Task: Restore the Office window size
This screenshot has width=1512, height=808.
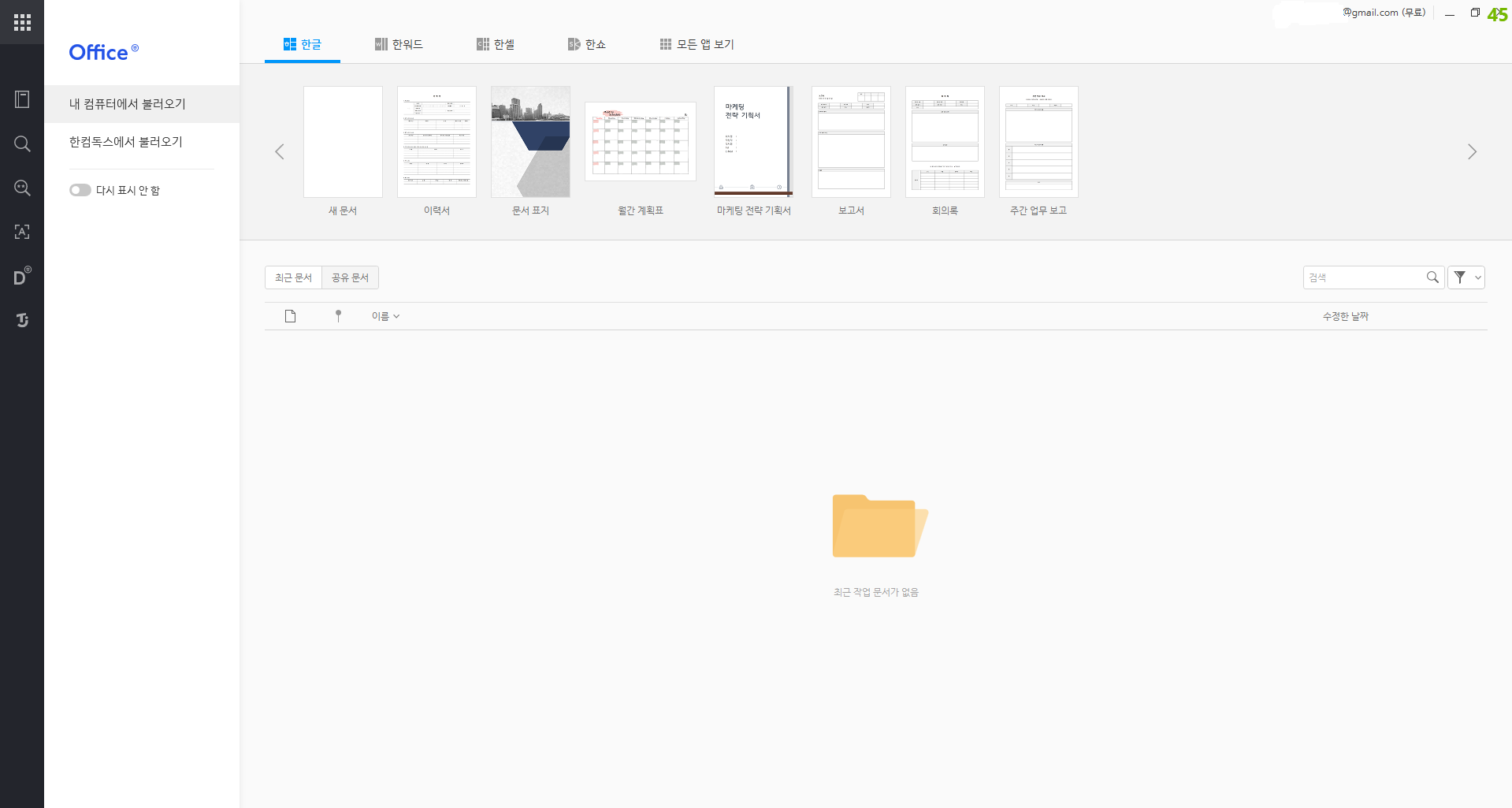Action: [x=1475, y=13]
